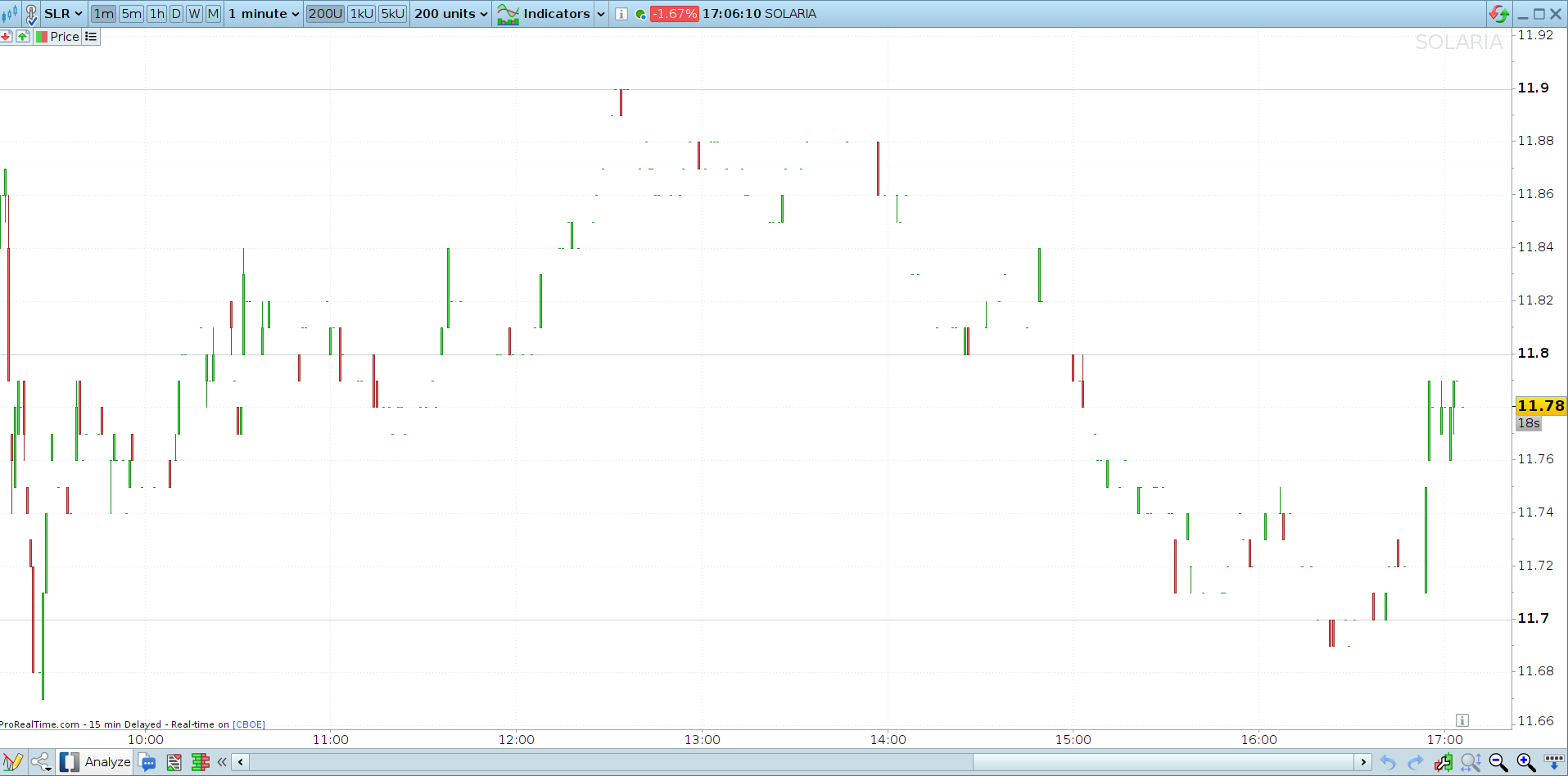Viewport: 1568px width, 776px height.
Task: Expand the 1 minute timeframe dropdown
Action: 264,14
